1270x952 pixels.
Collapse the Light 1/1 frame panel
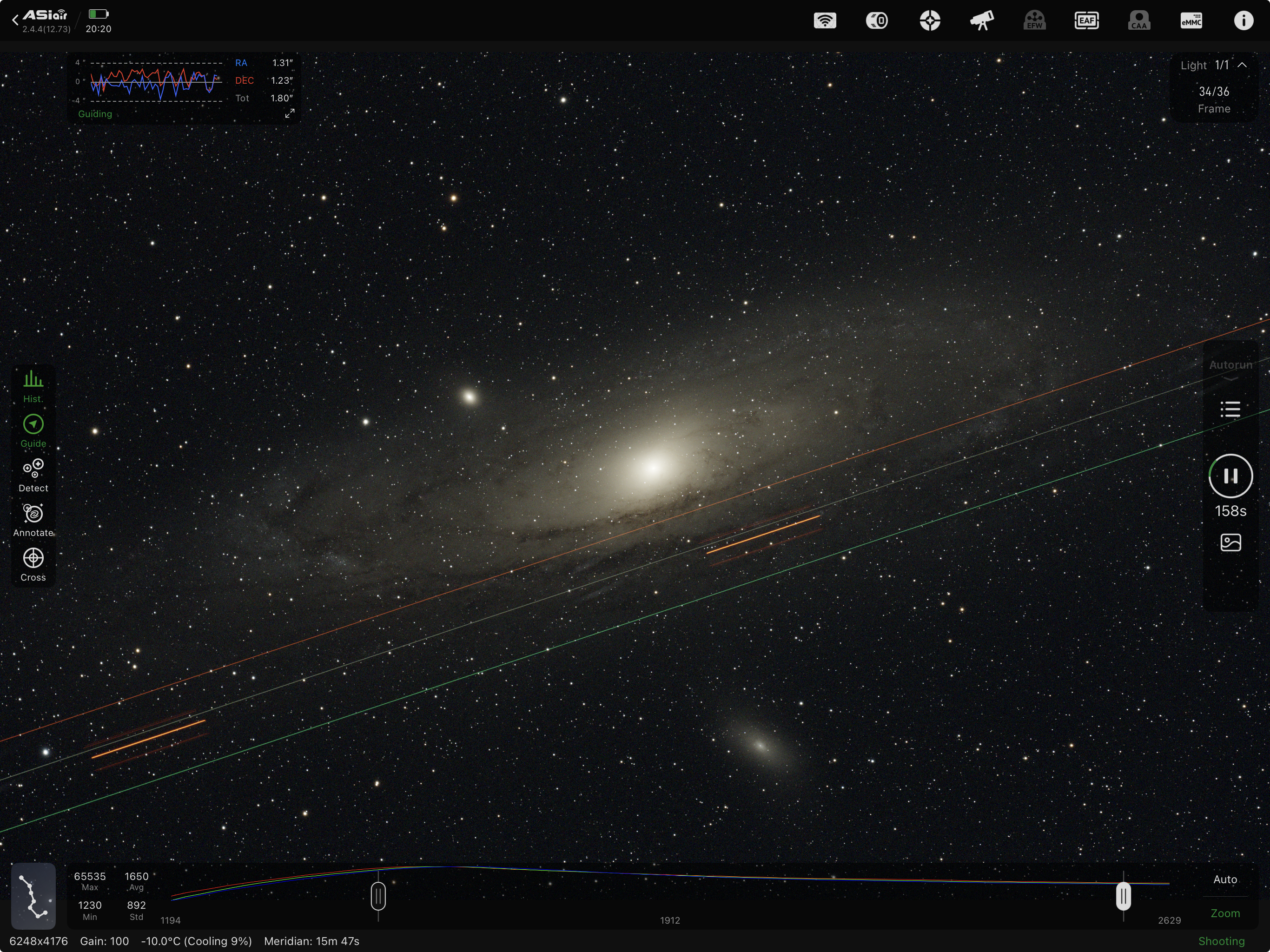1242,66
